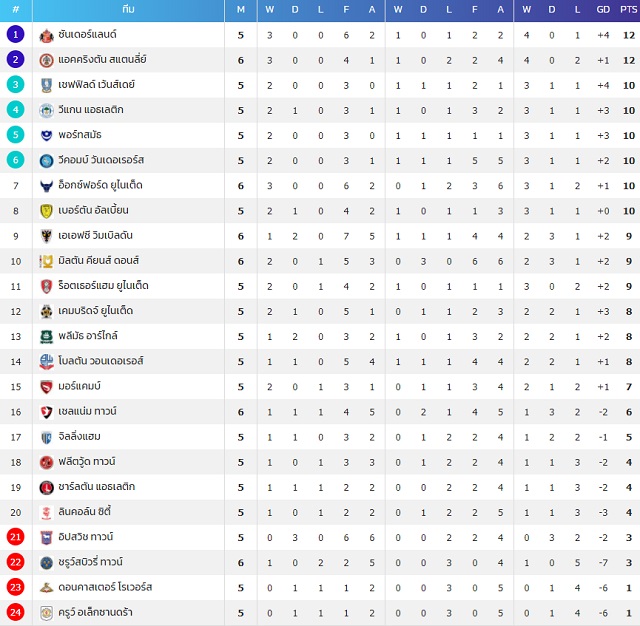Click the M matches column header
This screenshot has width=640, height=626.
(241, 9)
